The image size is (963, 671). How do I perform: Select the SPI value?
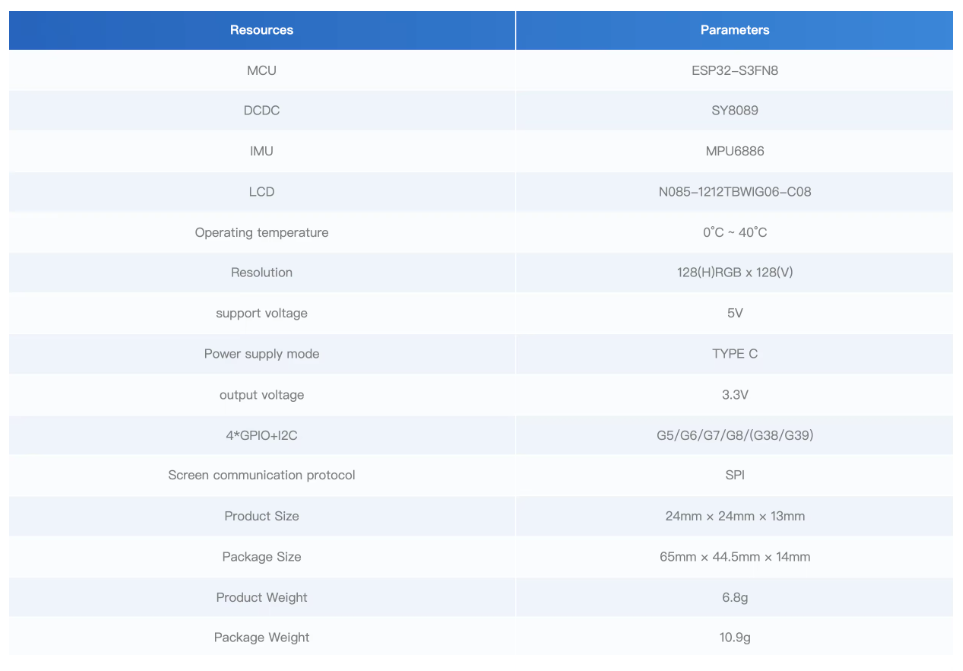[x=735, y=475]
